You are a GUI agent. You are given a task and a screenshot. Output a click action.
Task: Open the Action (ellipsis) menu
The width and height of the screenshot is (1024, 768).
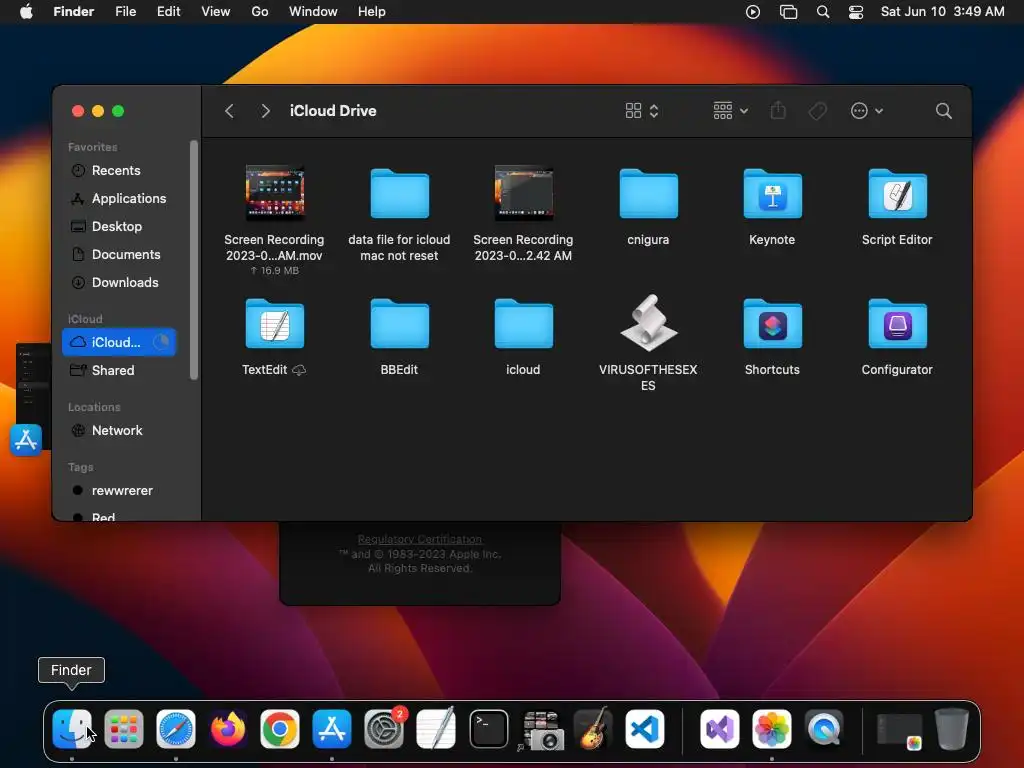pos(867,111)
